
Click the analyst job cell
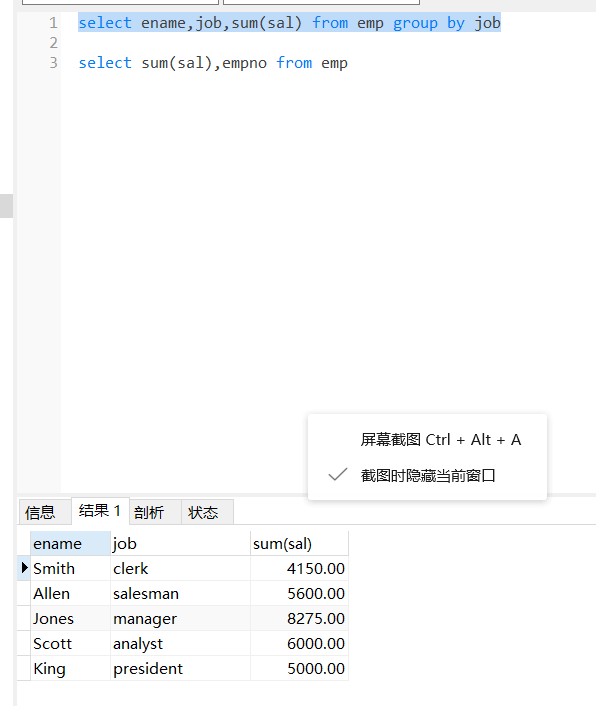pyautogui.click(x=180, y=643)
